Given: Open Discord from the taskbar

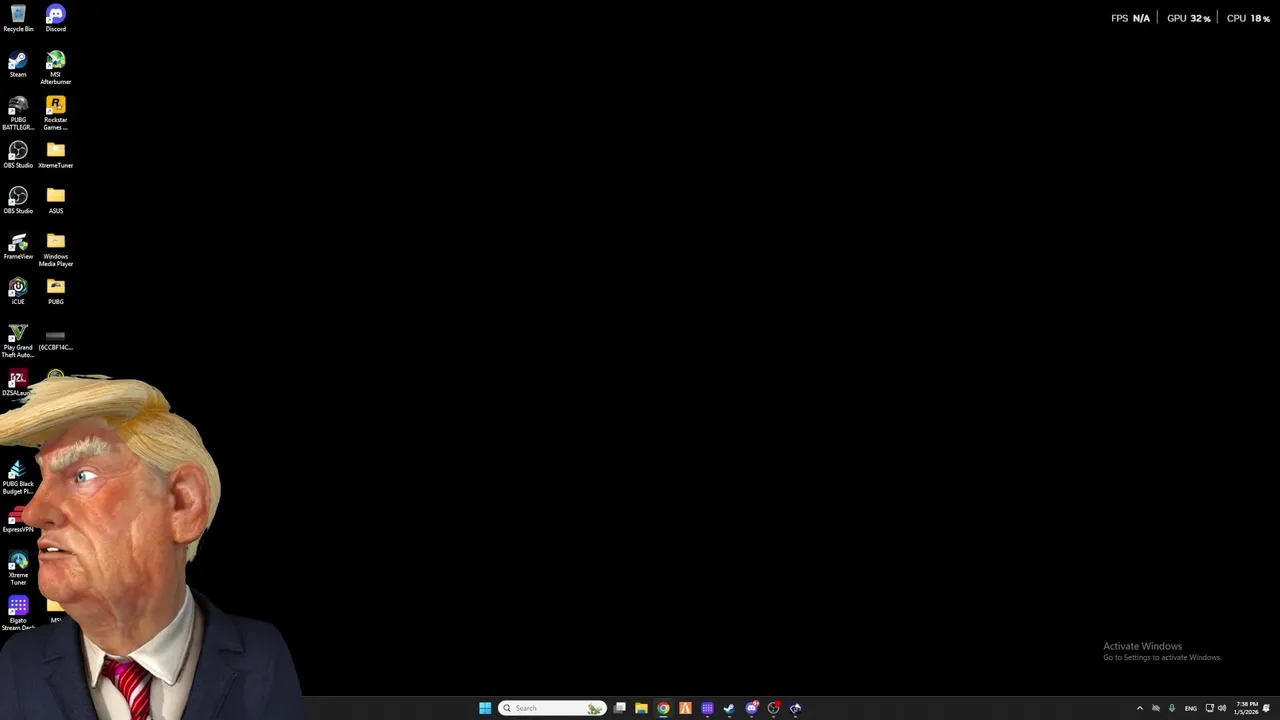Looking at the screenshot, I should pyautogui.click(x=752, y=708).
